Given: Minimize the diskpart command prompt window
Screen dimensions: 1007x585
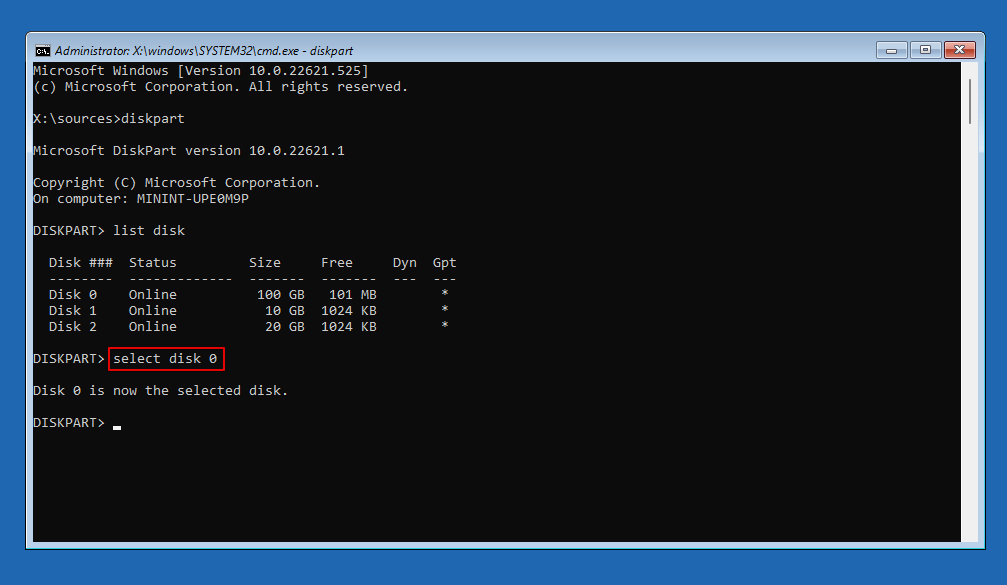Looking at the screenshot, I should pos(891,49).
